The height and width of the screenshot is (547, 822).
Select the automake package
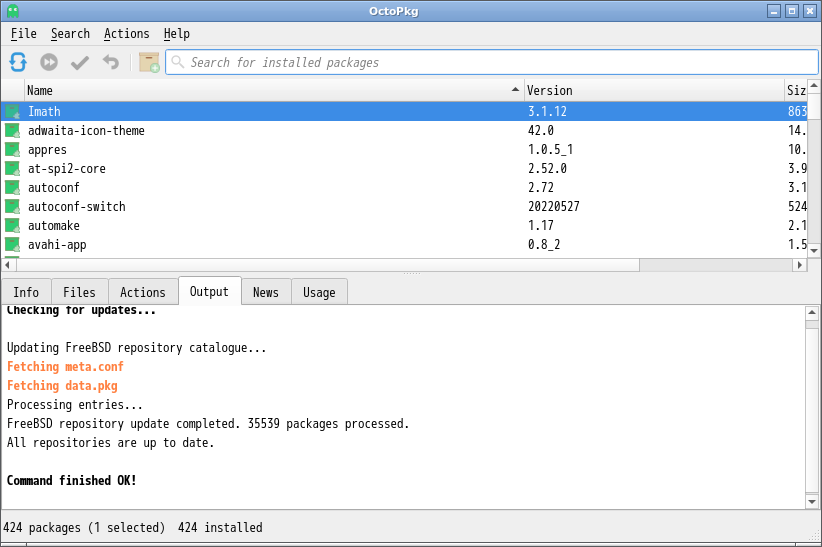pyautogui.click(x=404, y=226)
